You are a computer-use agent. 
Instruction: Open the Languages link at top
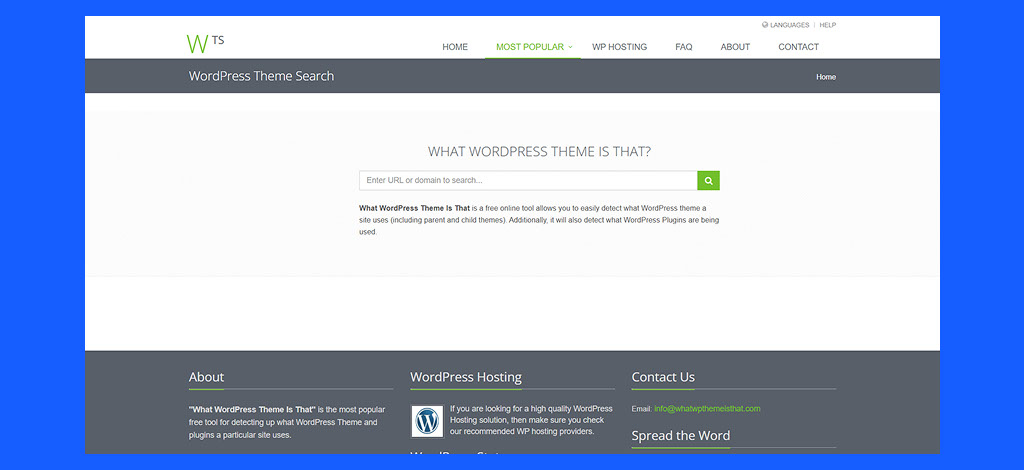coord(790,25)
